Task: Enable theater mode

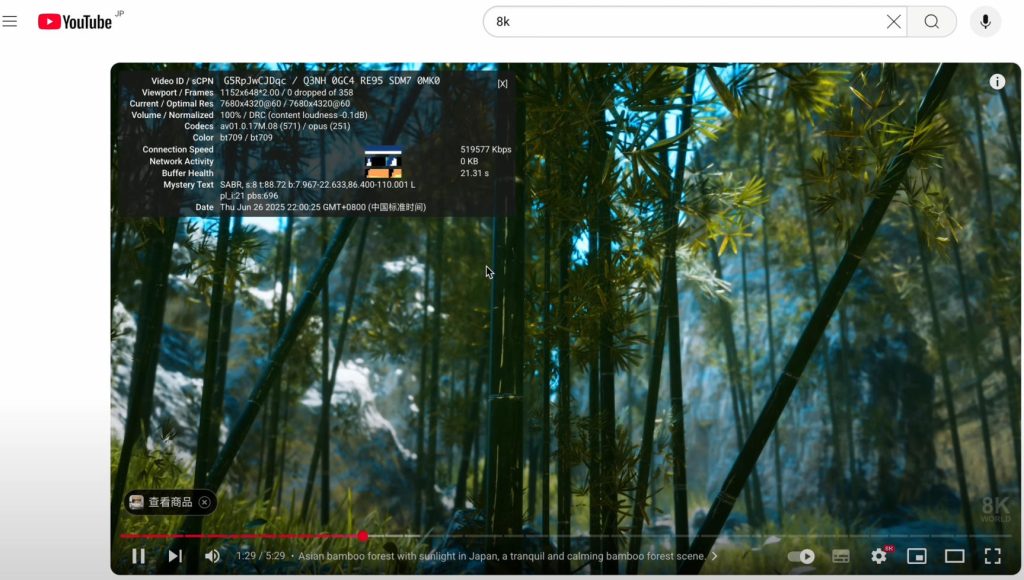Action: click(x=955, y=556)
